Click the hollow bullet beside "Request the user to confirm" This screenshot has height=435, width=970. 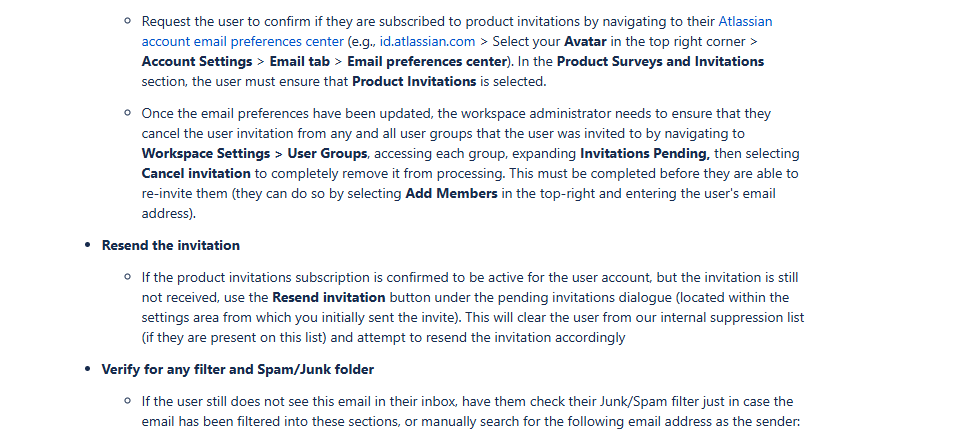[127, 20]
